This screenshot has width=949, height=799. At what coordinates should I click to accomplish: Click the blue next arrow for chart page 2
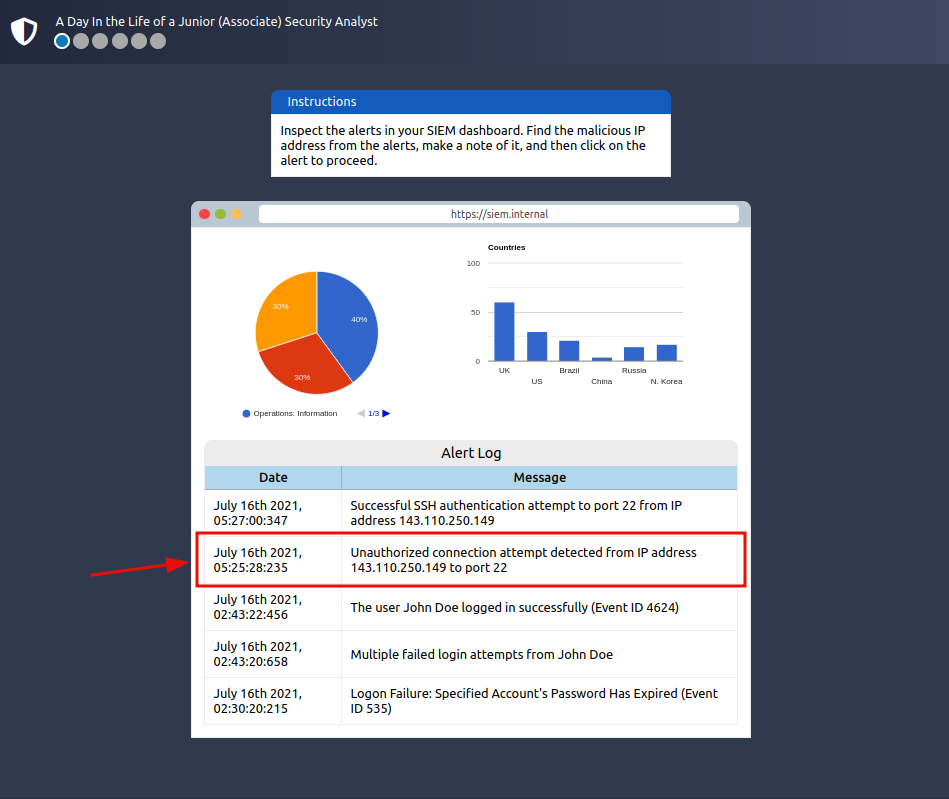tap(385, 413)
